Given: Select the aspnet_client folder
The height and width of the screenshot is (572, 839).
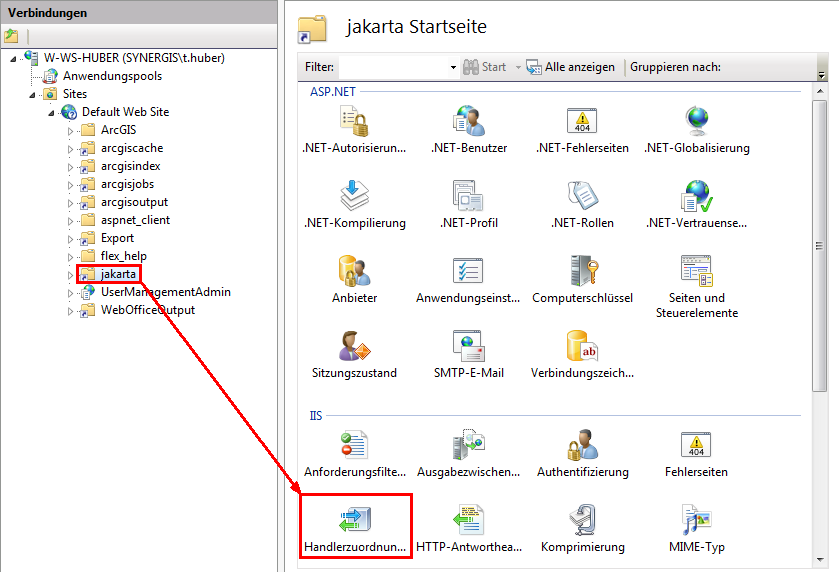Looking at the screenshot, I should (135, 220).
